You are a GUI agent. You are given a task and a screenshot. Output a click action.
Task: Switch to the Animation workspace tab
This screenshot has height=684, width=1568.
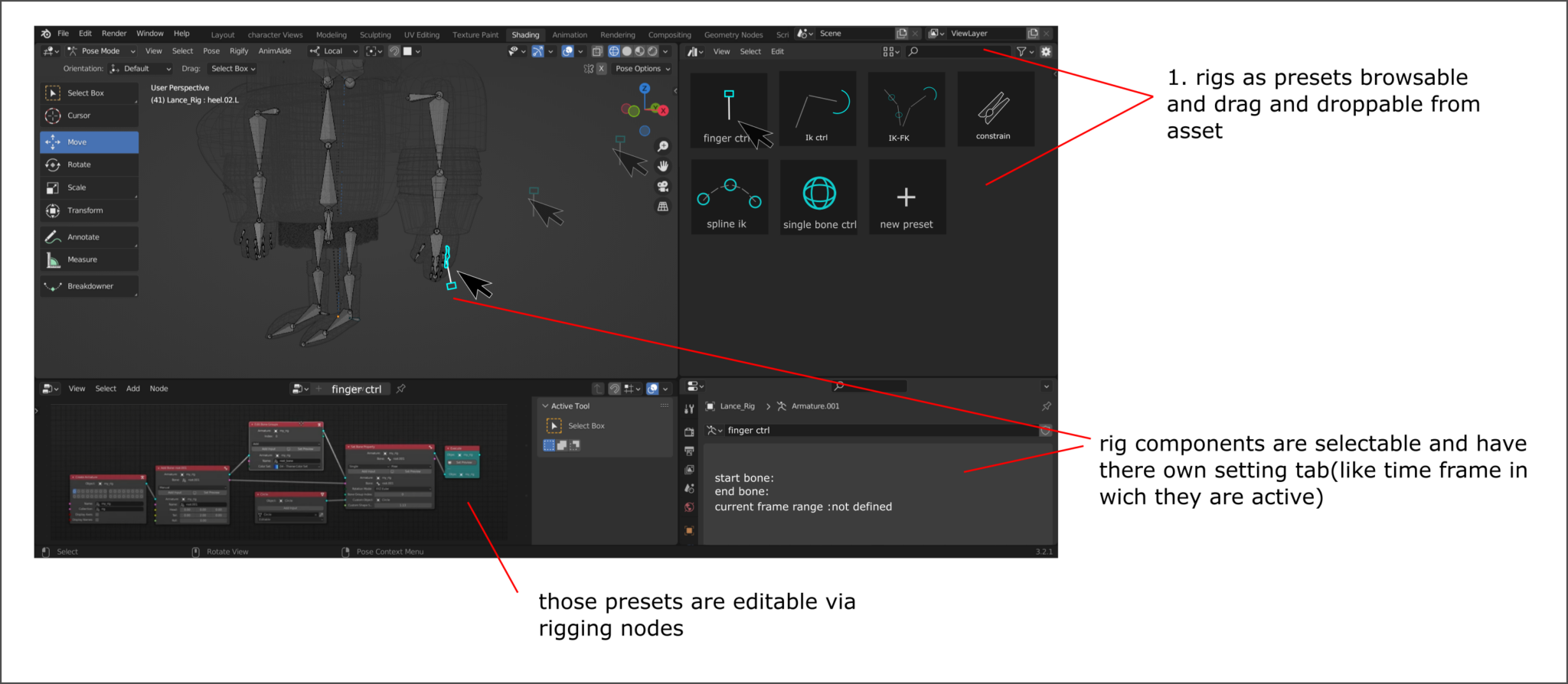(x=570, y=35)
